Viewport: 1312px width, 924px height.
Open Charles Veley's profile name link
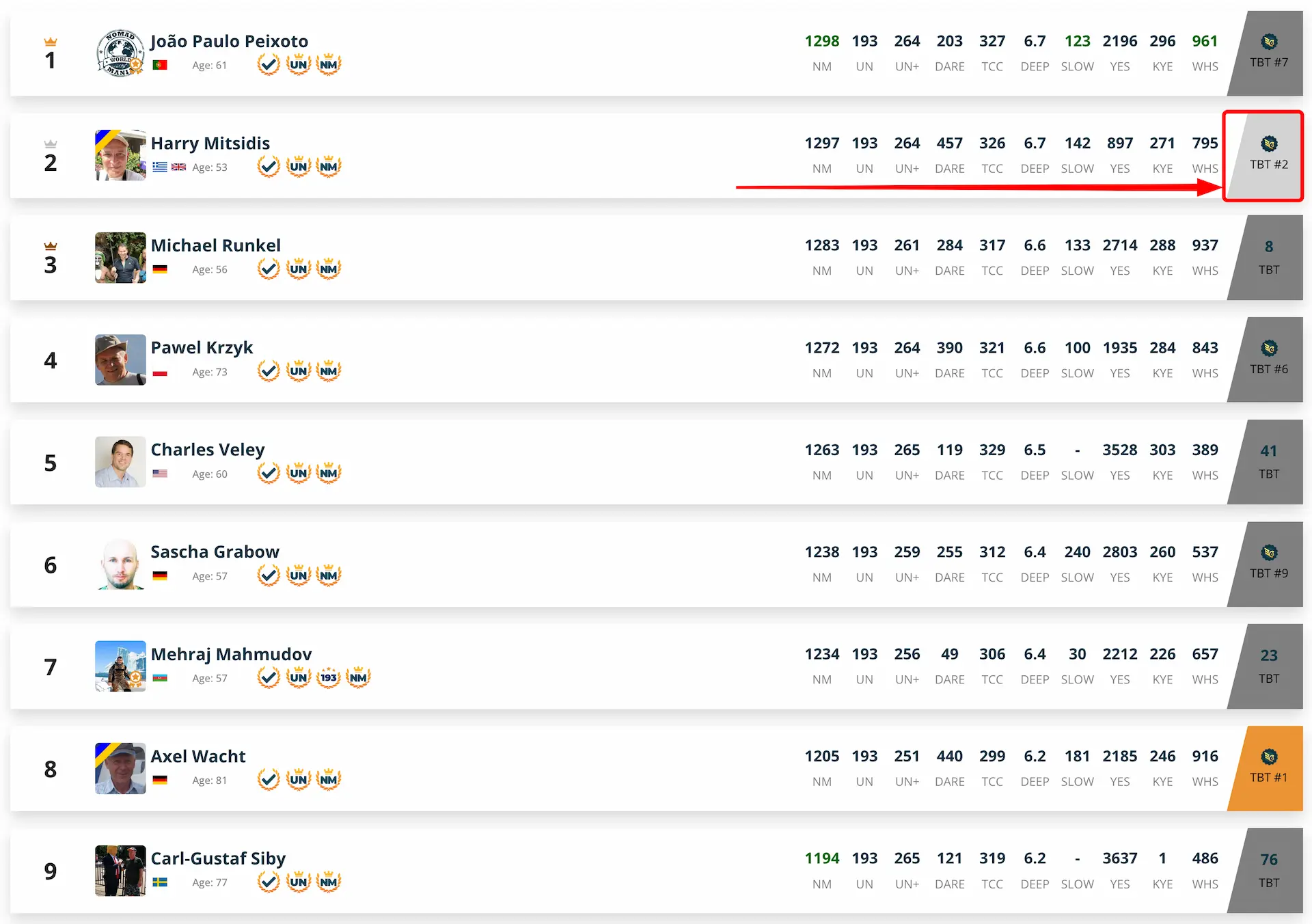pyautogui.click(x=208, y=450)
